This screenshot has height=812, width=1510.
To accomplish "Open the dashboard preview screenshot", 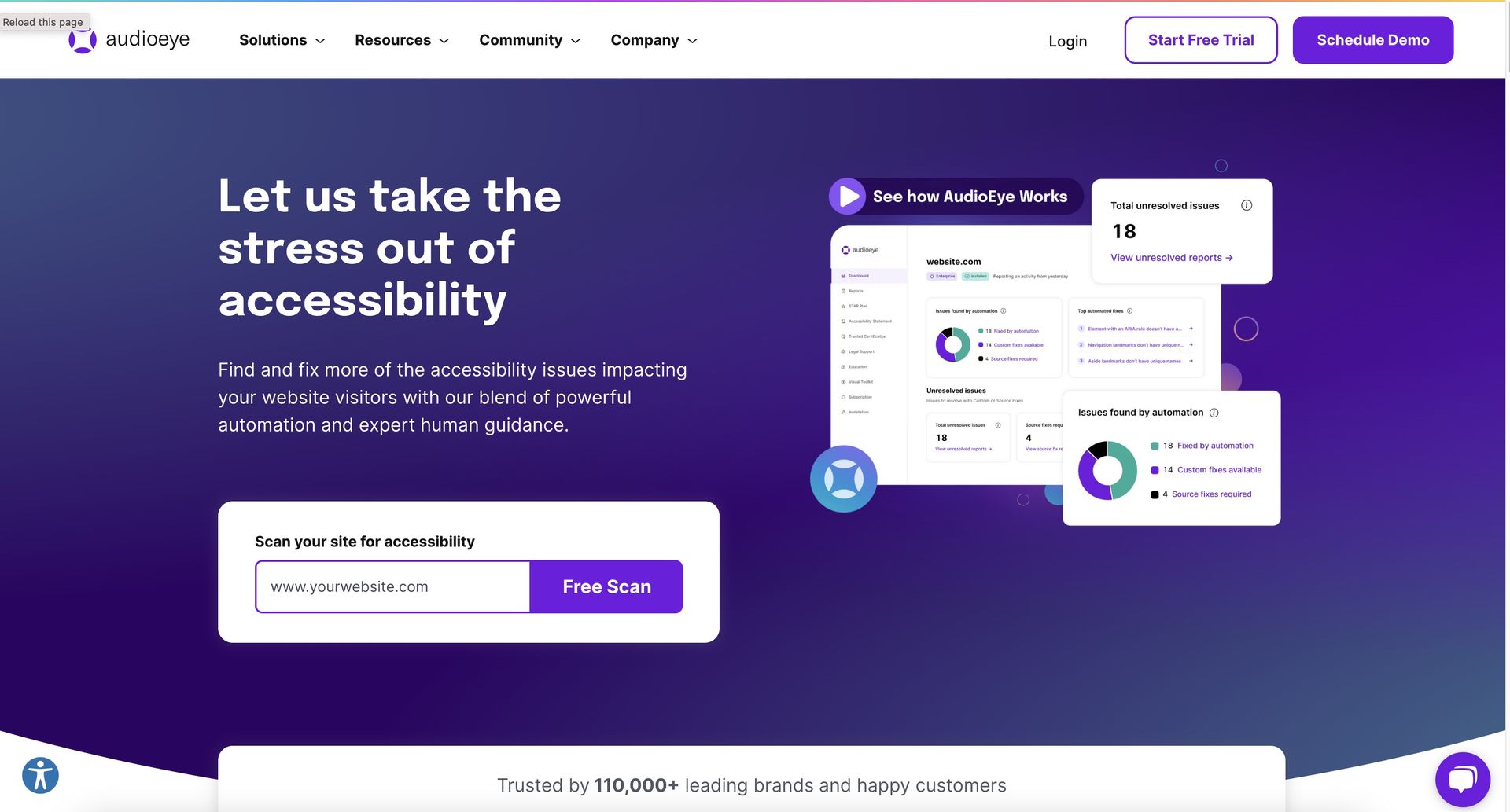I will click(x=1026, y=355).
